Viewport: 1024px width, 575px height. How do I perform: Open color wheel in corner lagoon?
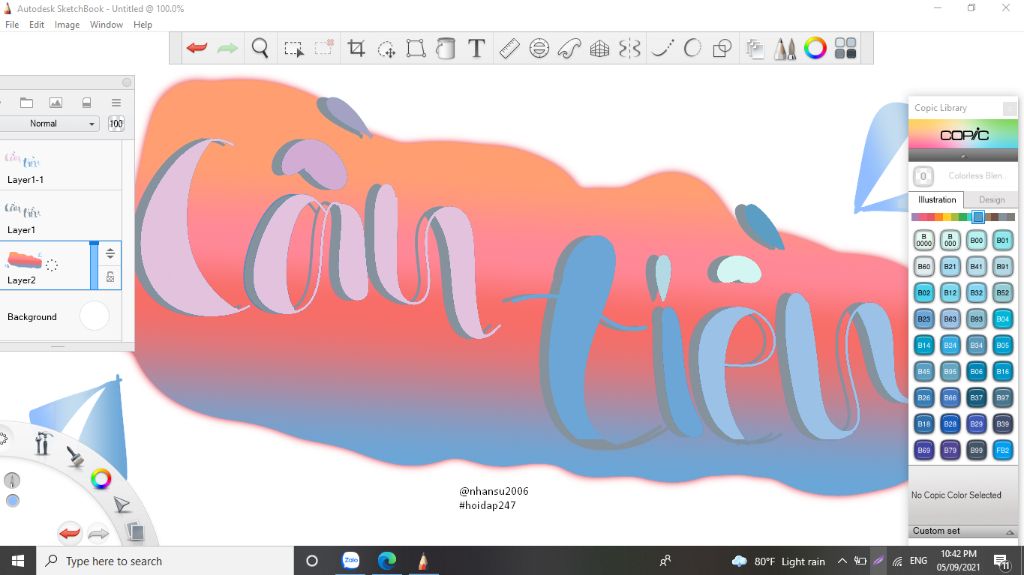tap(101, 479)
